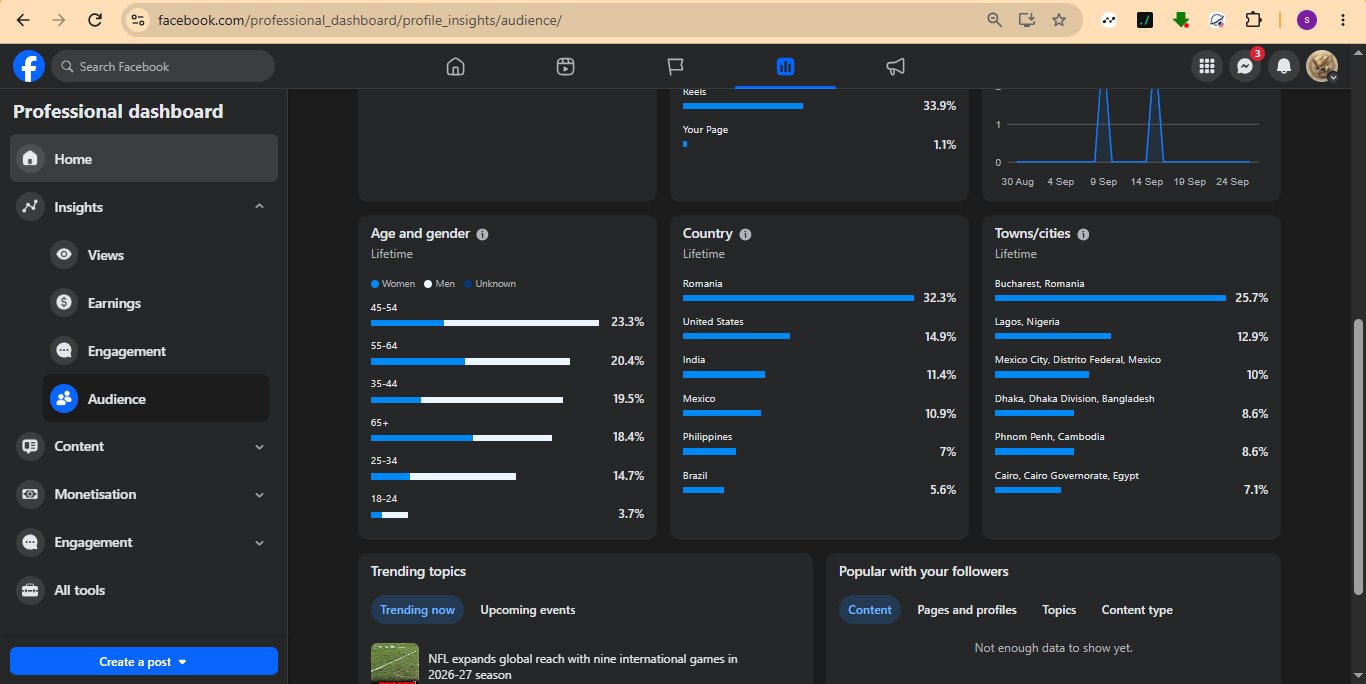Click the Facebook logo icon
Screen dimensions: 1366x684
(x=29, y=67)
